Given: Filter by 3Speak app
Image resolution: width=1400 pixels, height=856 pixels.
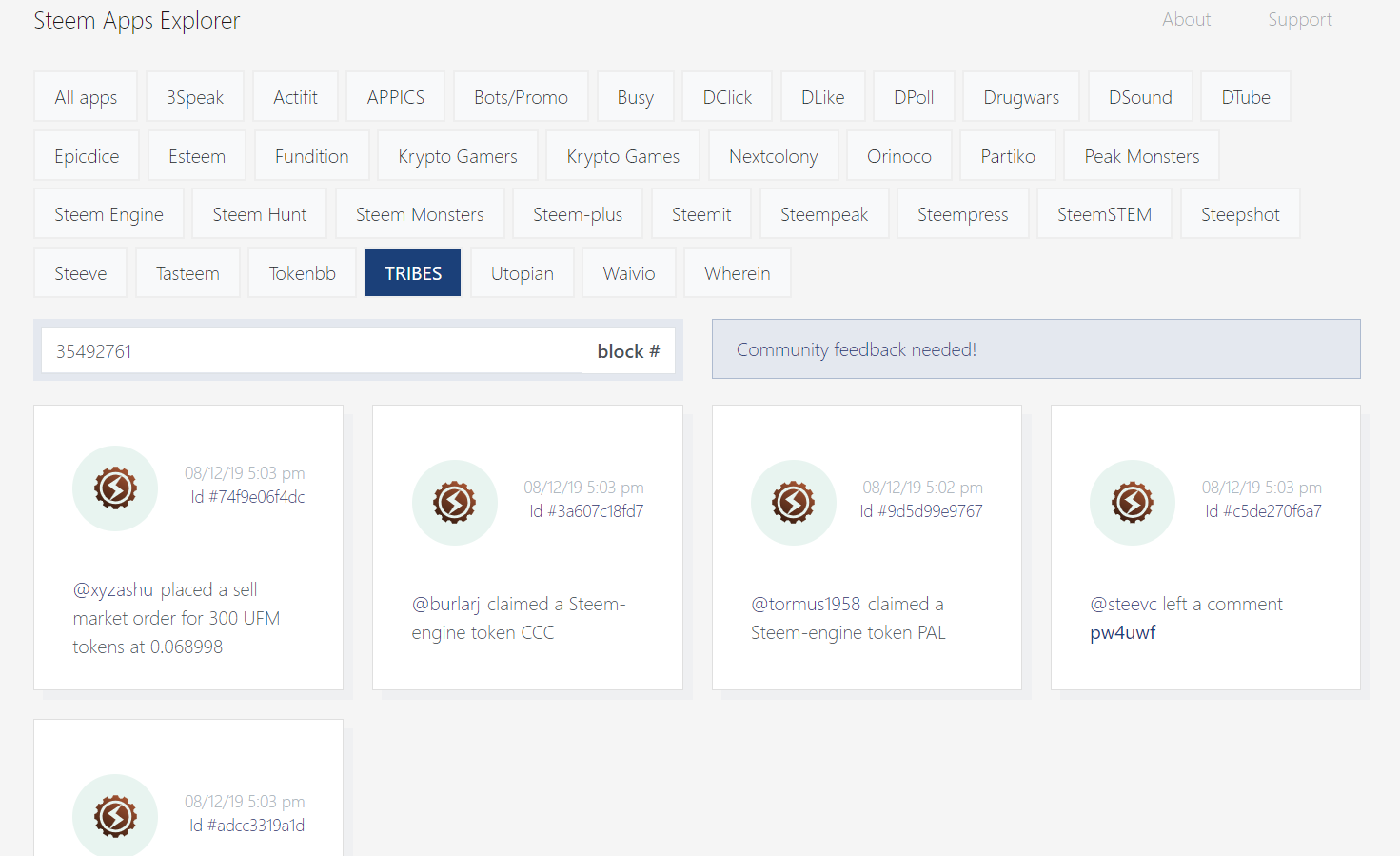Looking at the screenshot, I should 195,97.
